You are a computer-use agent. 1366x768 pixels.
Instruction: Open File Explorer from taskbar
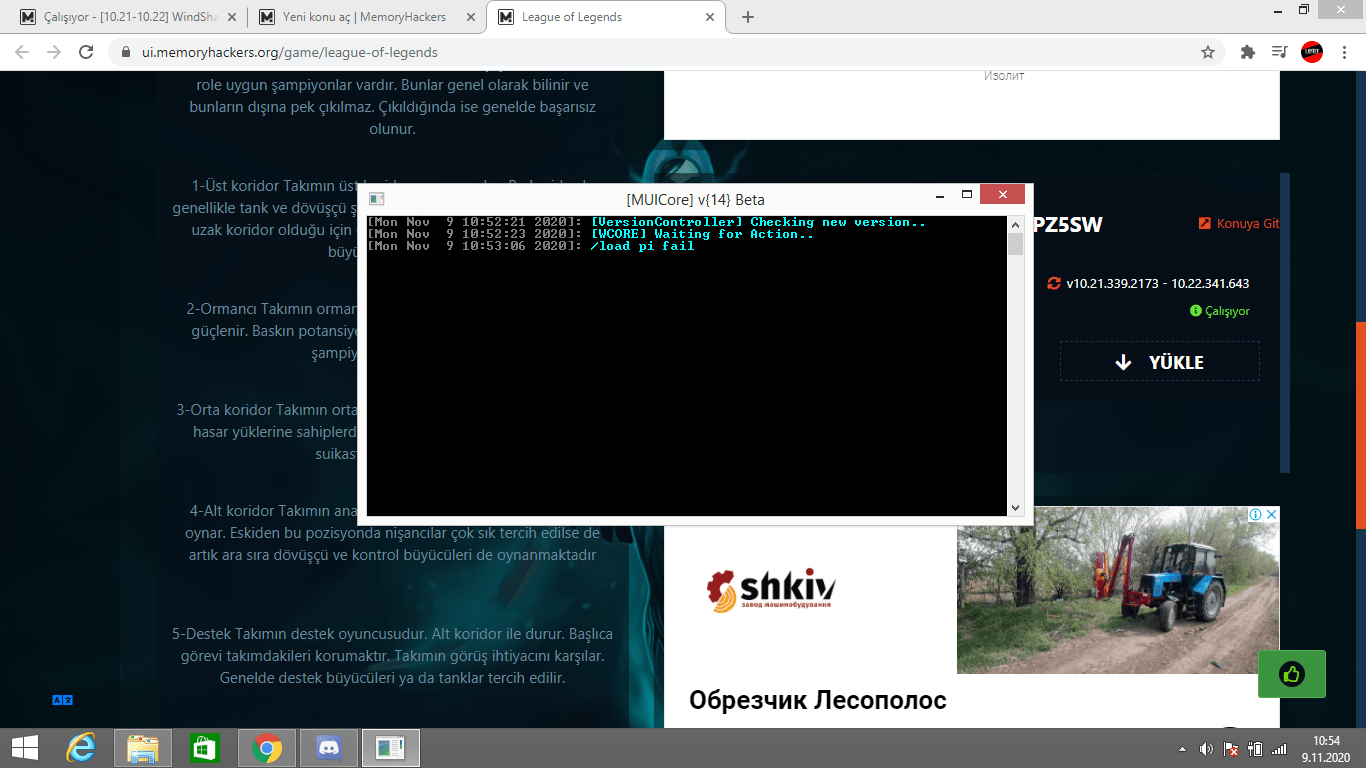click(x=143, y=748)
